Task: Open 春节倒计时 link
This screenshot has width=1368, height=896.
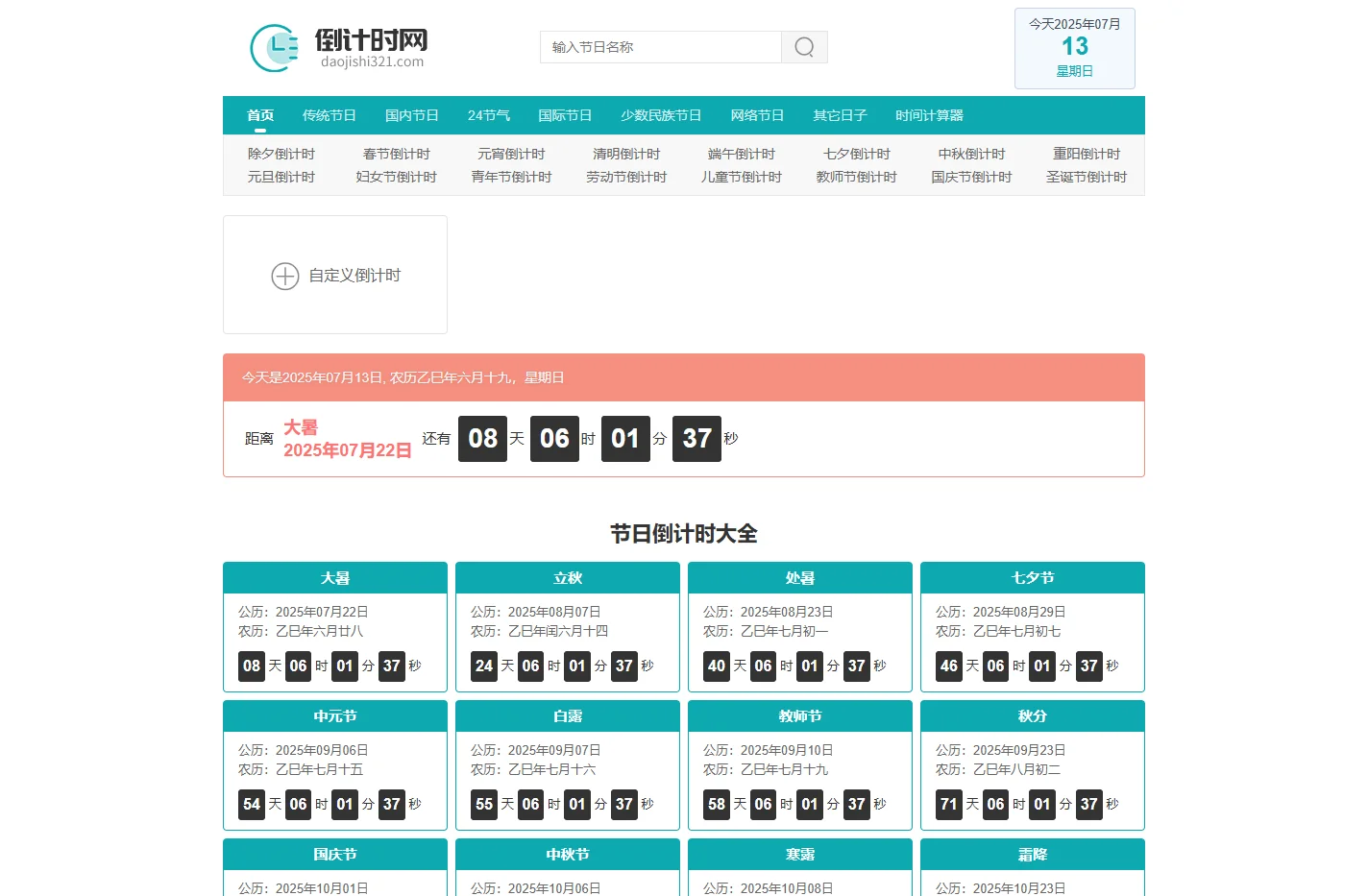Action: coord(397,154)
